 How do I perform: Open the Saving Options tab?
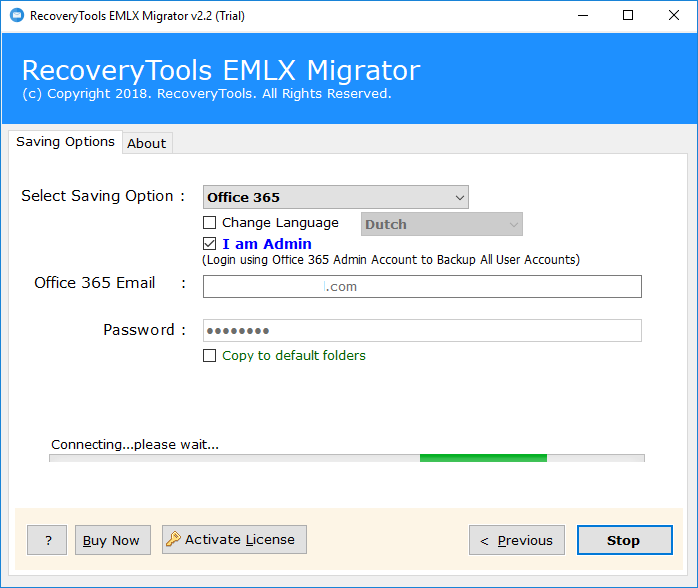[65, 142]
